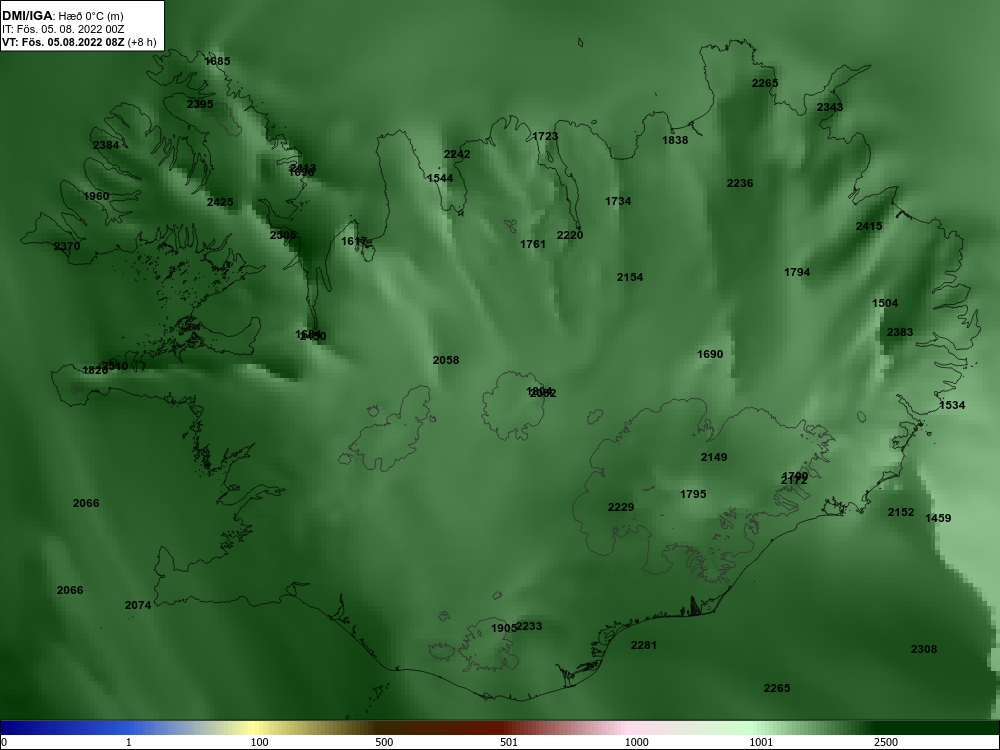This screenshot has height=750, width=1000.
Task: Click the color scale label 500
Action: (385, 742)
